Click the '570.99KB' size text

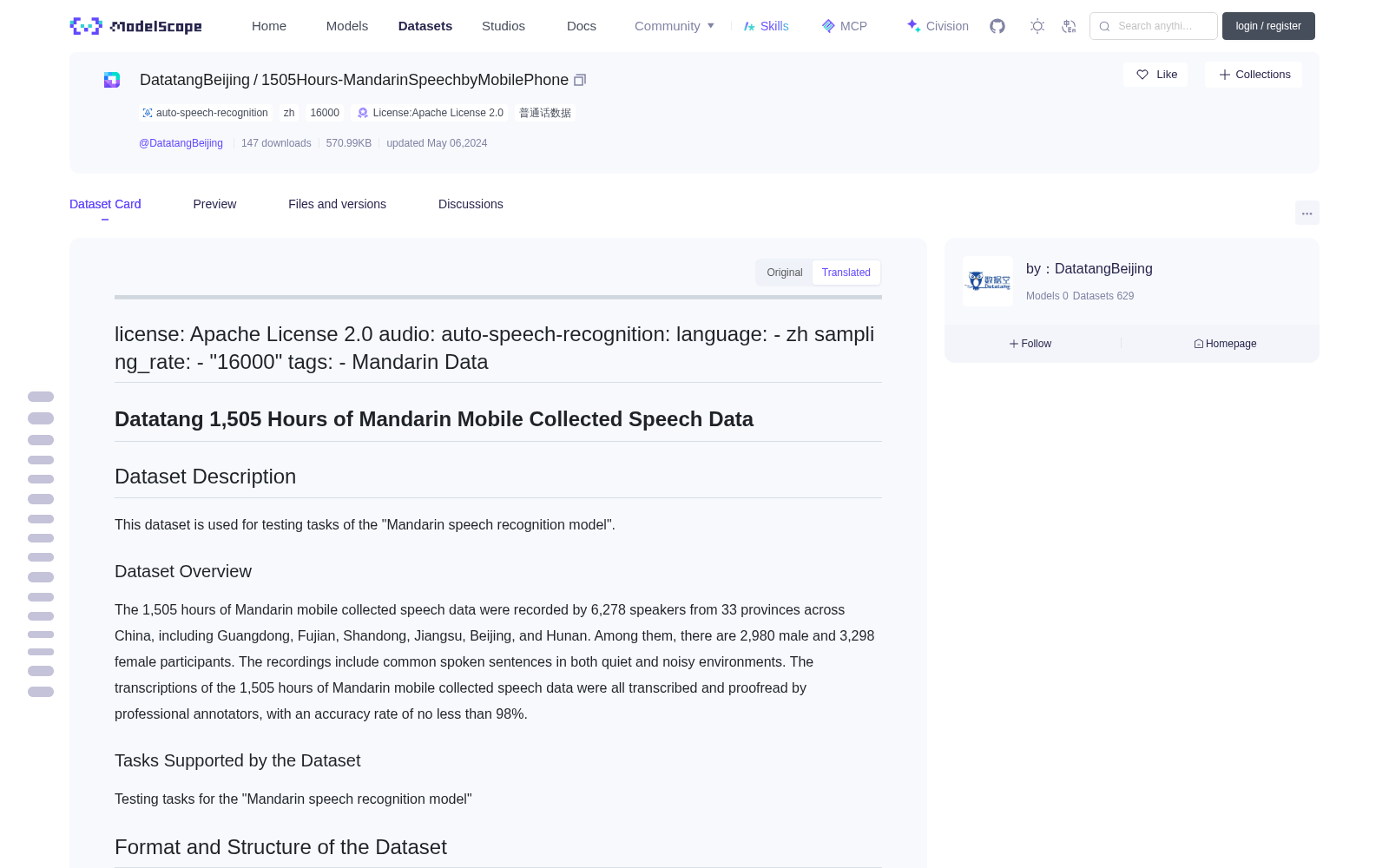tap(349, 143)
